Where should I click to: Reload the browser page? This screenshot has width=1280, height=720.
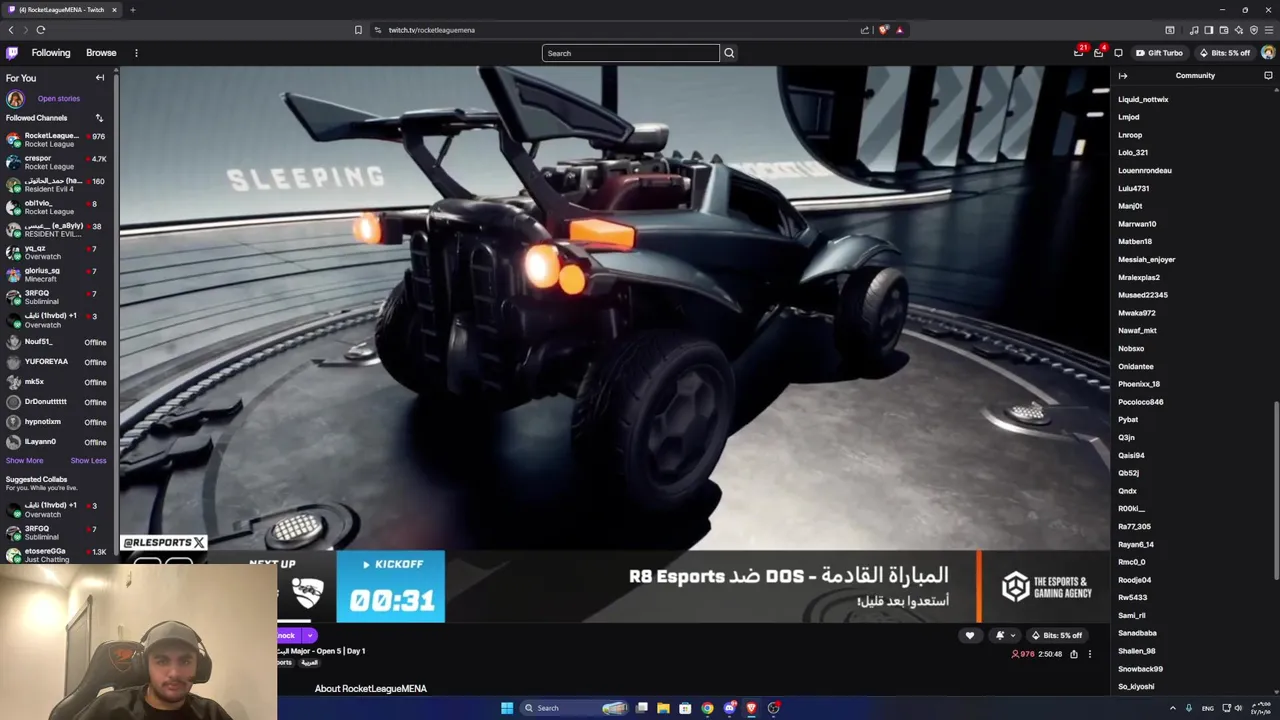tap(41, 30)
